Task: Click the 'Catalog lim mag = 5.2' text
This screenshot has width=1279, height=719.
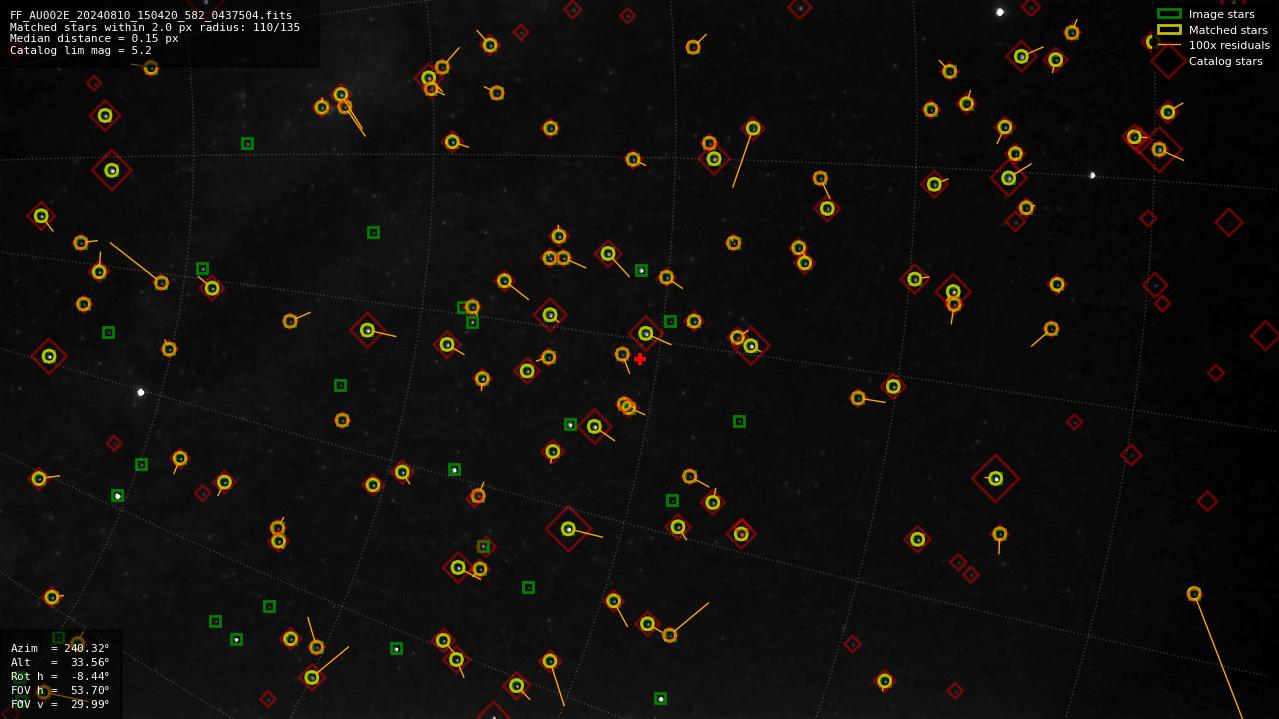Action: [x=81, y=50]
